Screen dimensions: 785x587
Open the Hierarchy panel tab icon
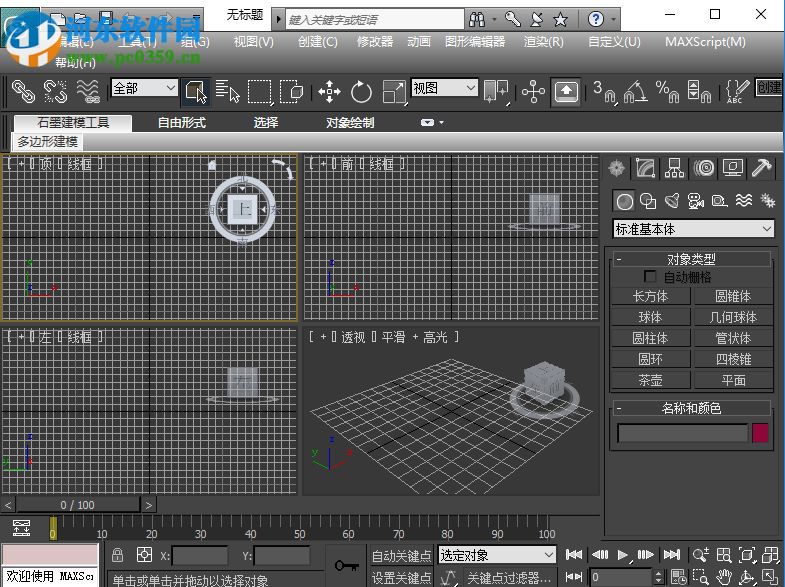(674, 168)
